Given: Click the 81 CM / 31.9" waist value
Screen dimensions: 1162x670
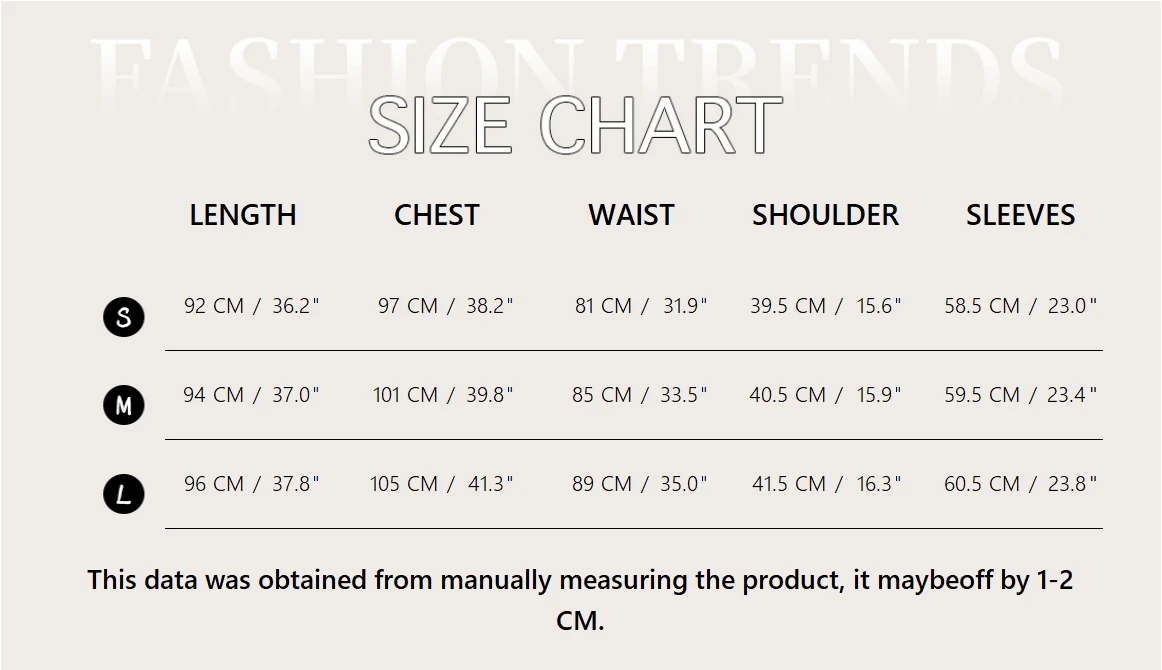Looking at the screenshot, I should tap(640, 306).
